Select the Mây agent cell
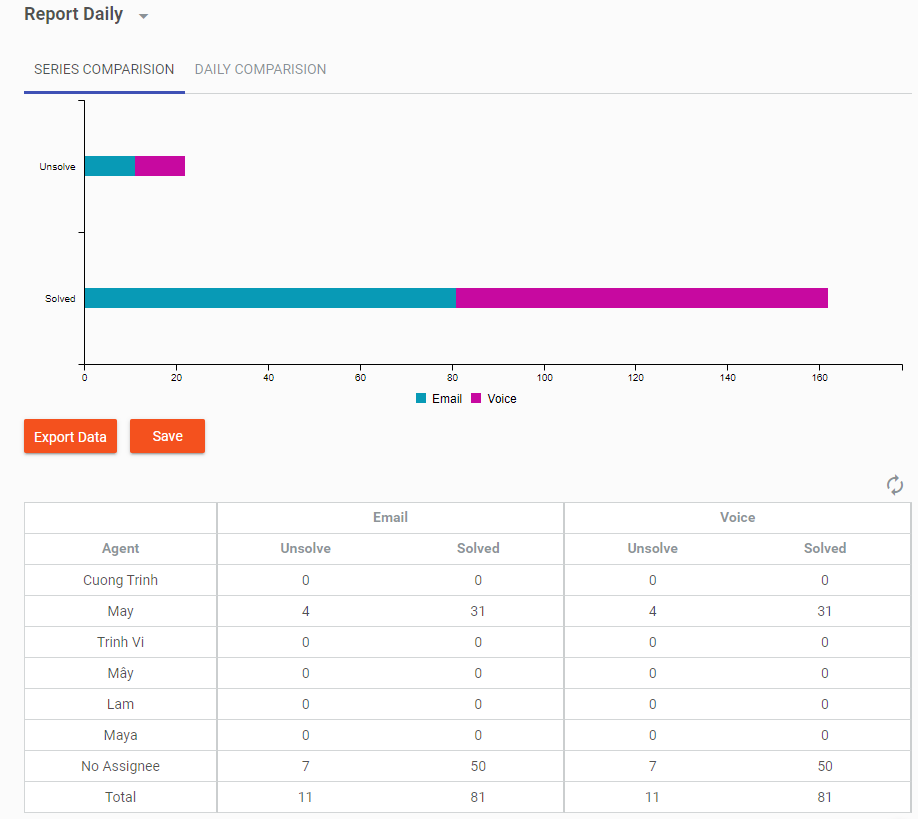Viewport: 918px width, 819px height. pos(121,673)
